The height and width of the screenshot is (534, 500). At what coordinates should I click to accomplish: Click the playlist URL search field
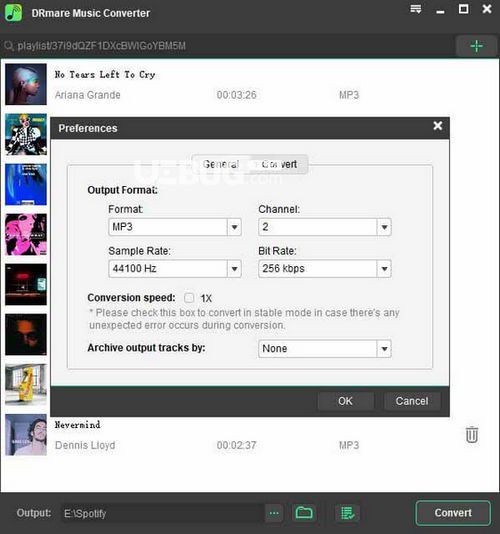tap(228, 46)
